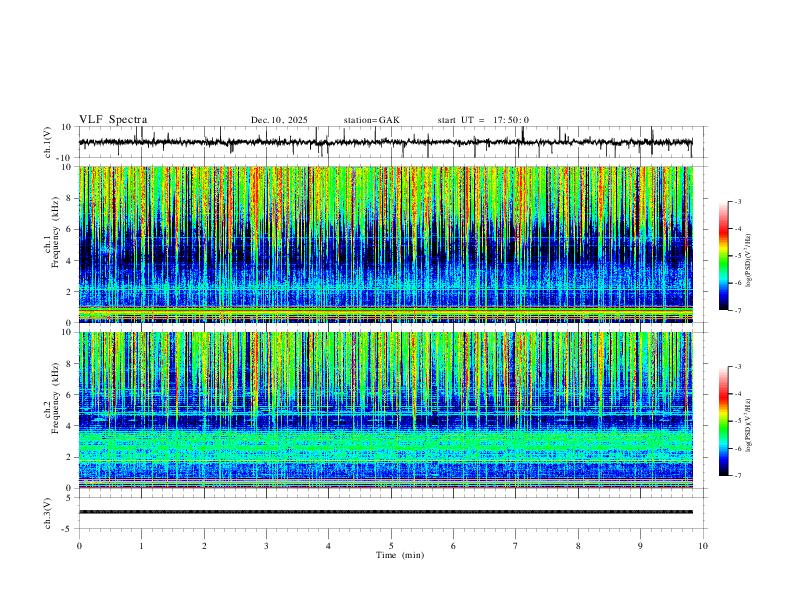Click time axis tick label "4"
The image size is (792, 612).
[329, 546]
